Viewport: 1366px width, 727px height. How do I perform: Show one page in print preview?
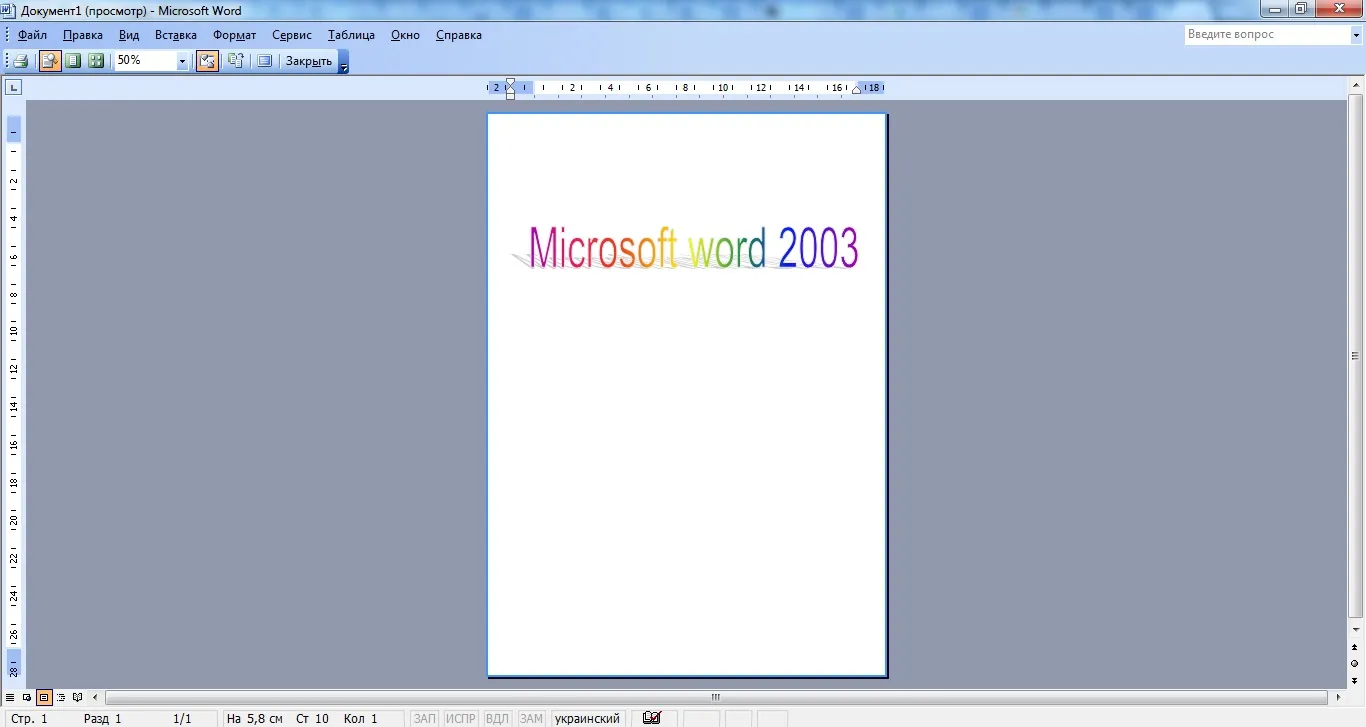(73, 61)
